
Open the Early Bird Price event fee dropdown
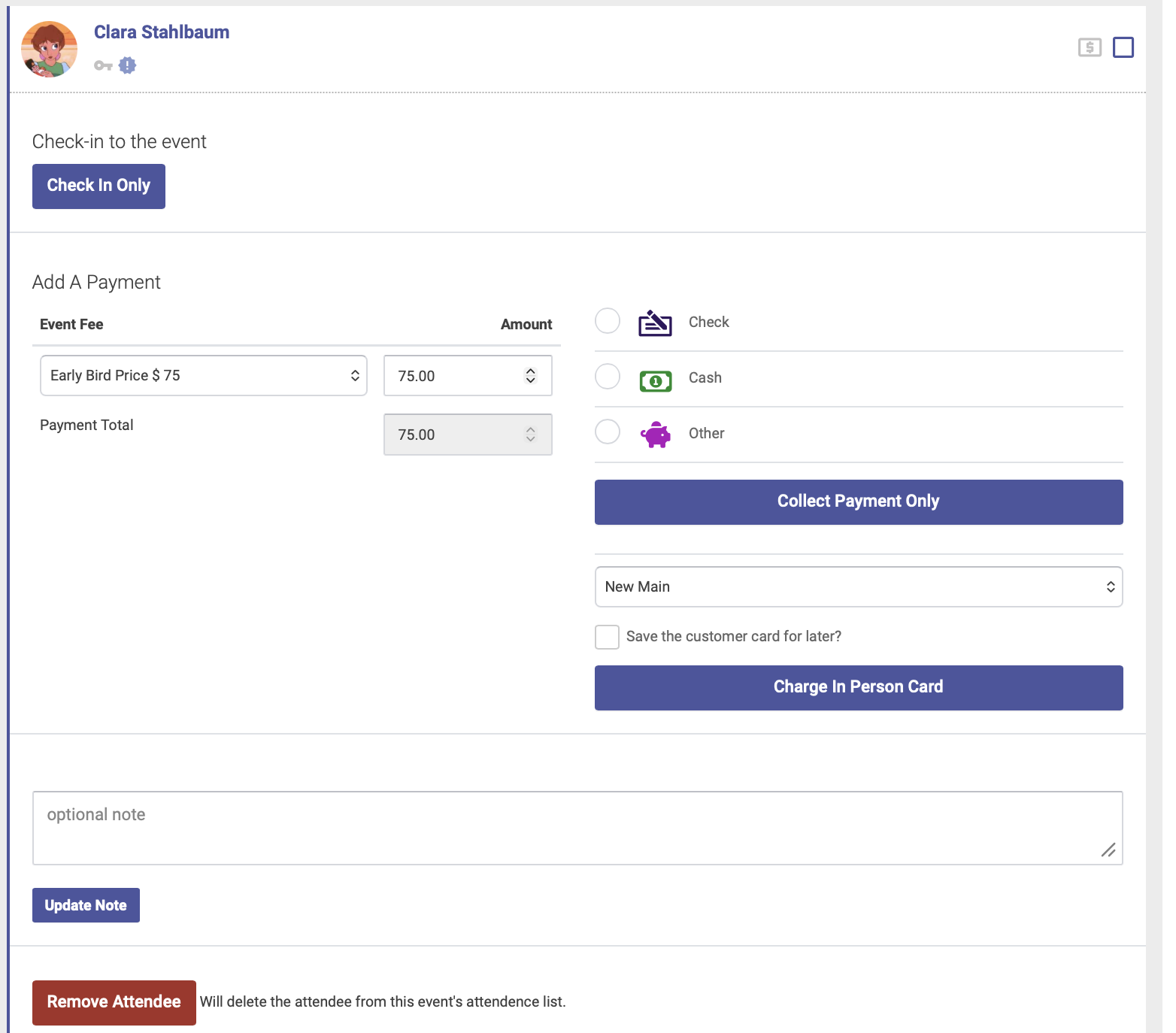pyautogui.click(x=204, y=376)
